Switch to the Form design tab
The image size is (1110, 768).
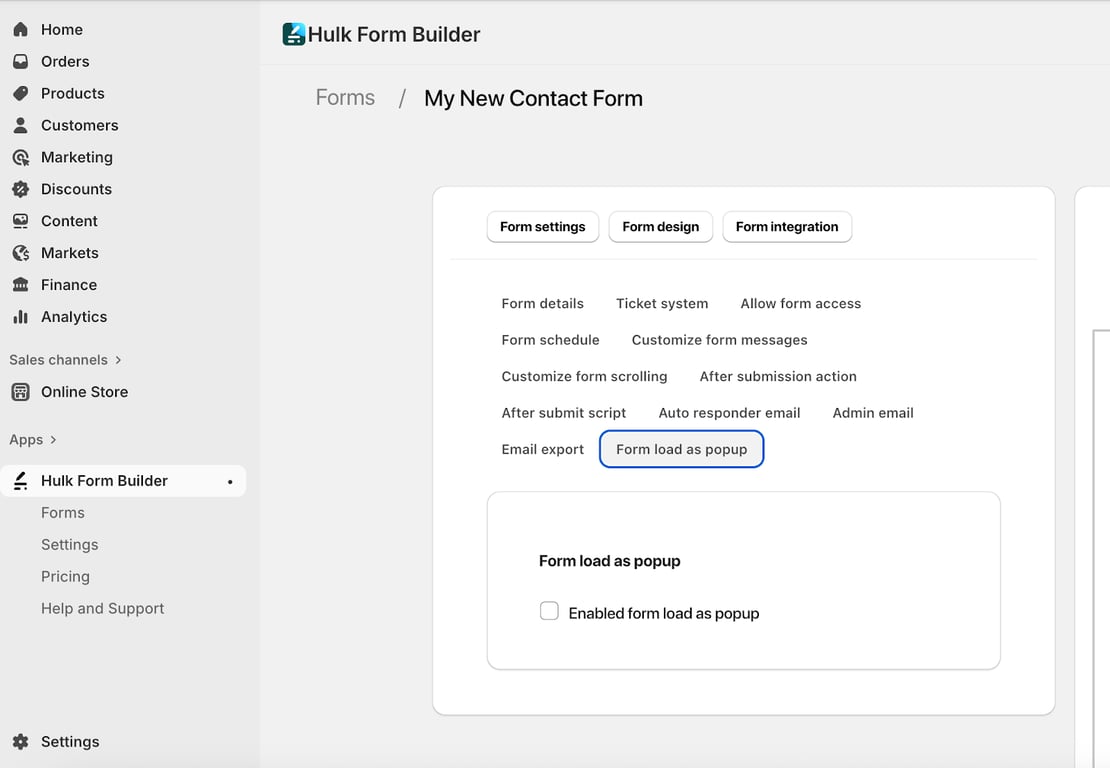660,227
